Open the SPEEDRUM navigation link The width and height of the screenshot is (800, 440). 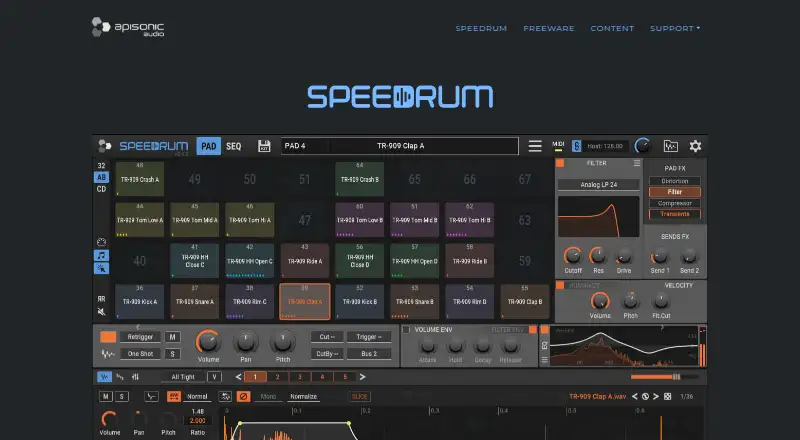[x=481, y=29]
